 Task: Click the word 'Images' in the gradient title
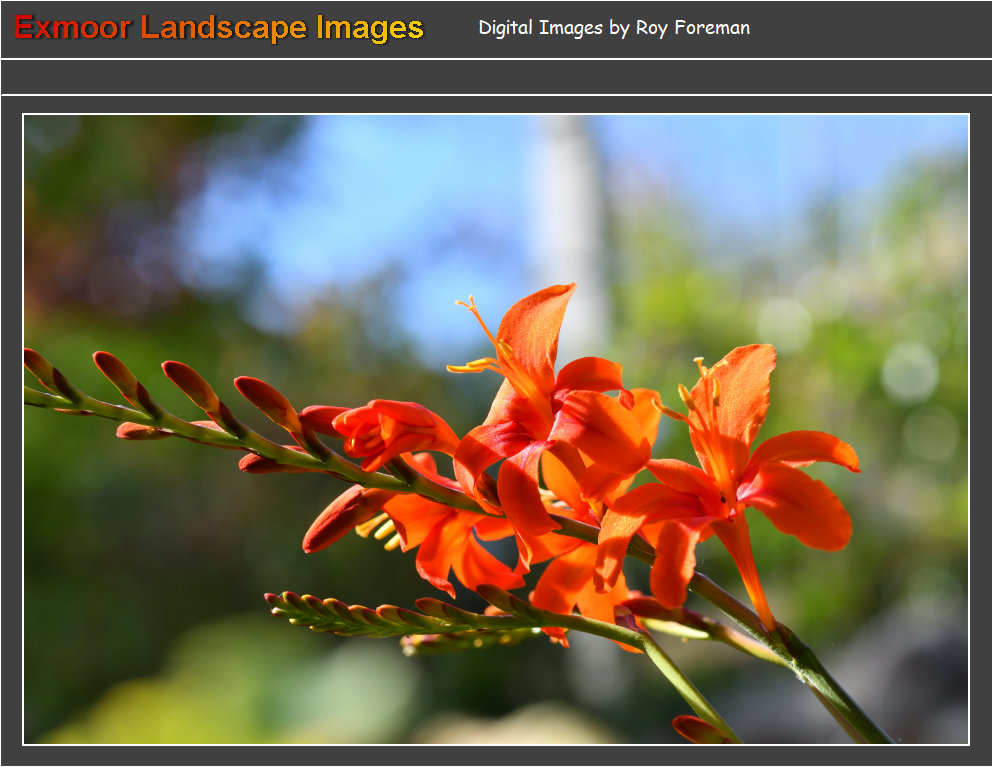(370, 28)
